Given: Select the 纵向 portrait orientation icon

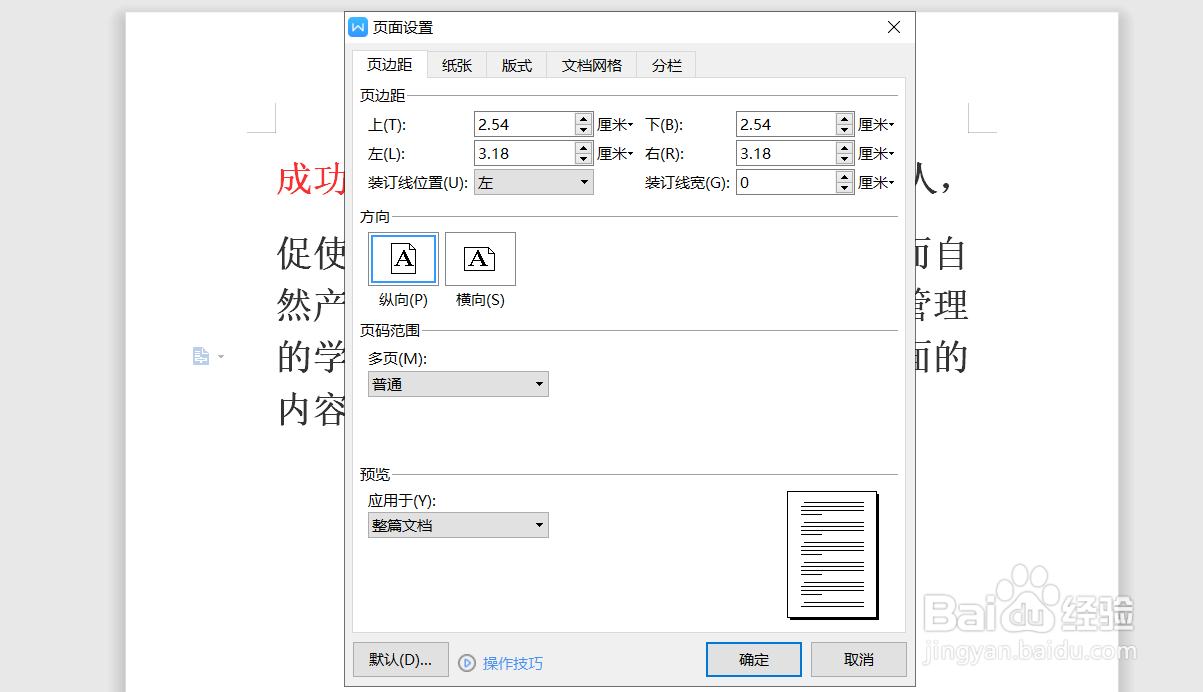Looking at the screenshot, I should coord(402,258).
